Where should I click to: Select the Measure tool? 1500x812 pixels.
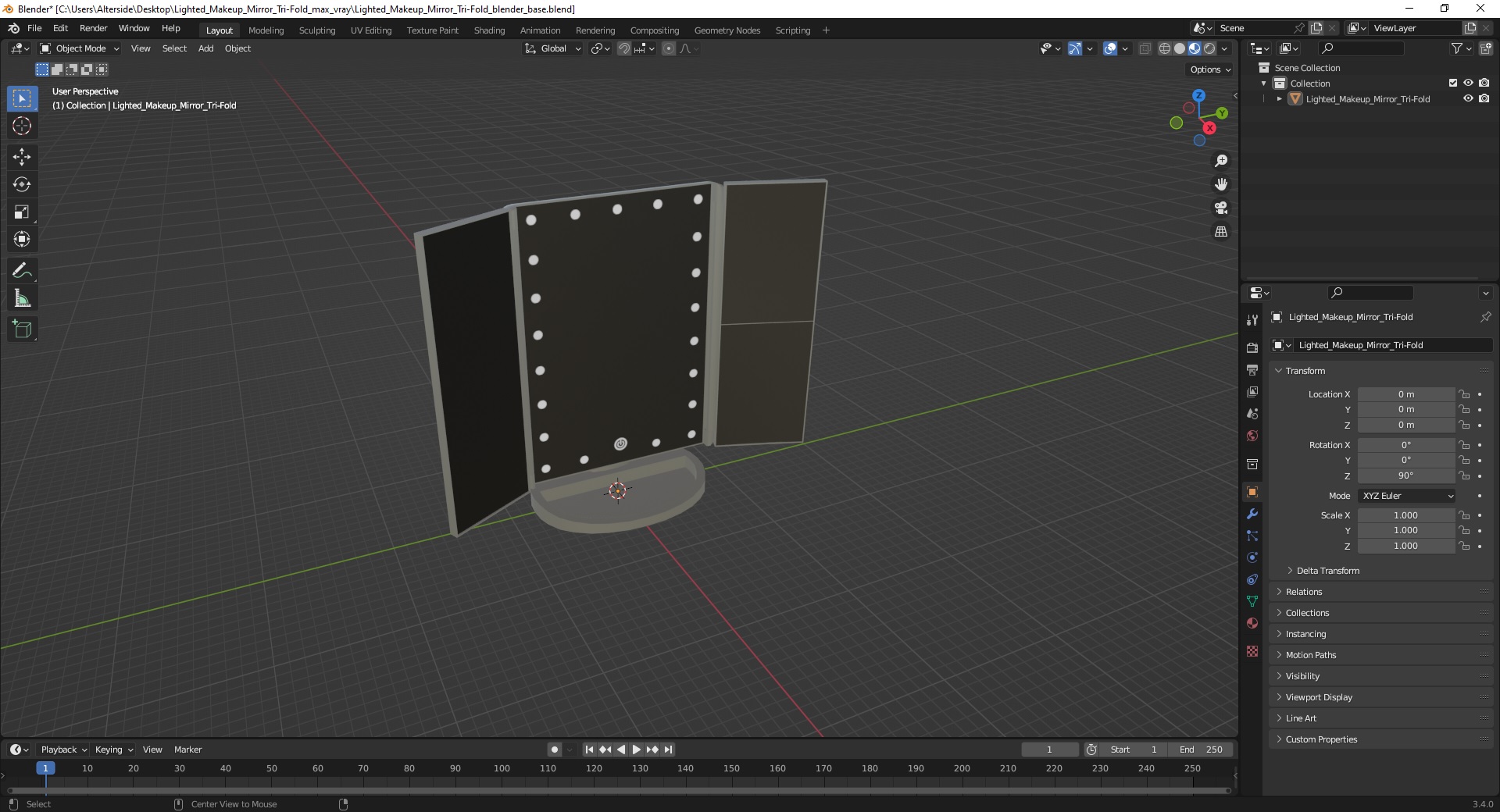pos(22,298)
